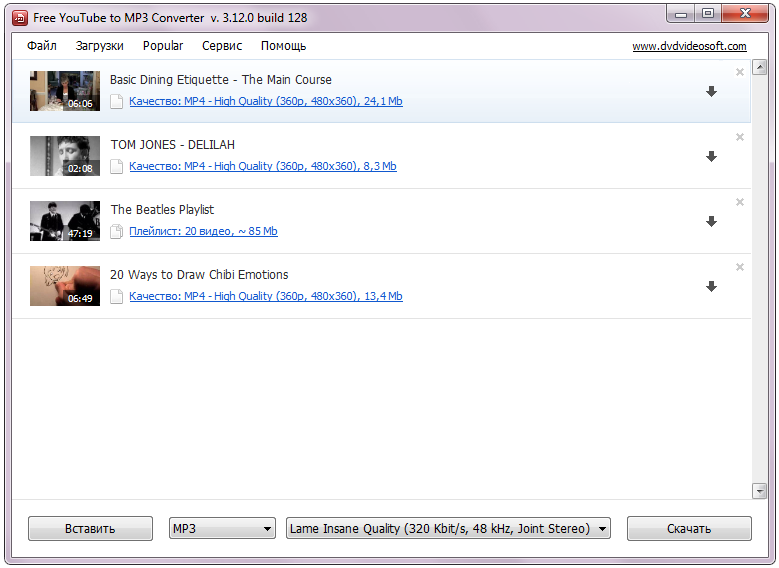Select title text '20 Ways to Draw Chibi Emotions'
Viewport: 779px width, 568px height.
[199, 275]
